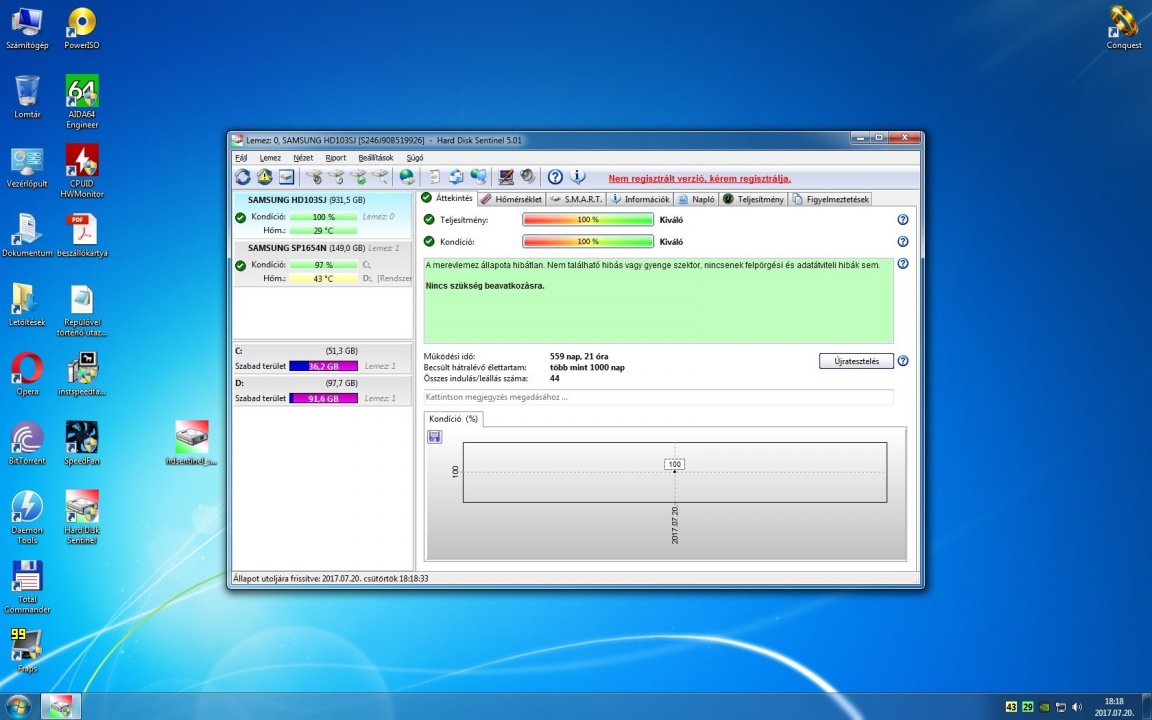Screen dimensions: 1152x720
Task: Open CPUID HWMonitor desktop icon
Action: (x=82, y=170)
